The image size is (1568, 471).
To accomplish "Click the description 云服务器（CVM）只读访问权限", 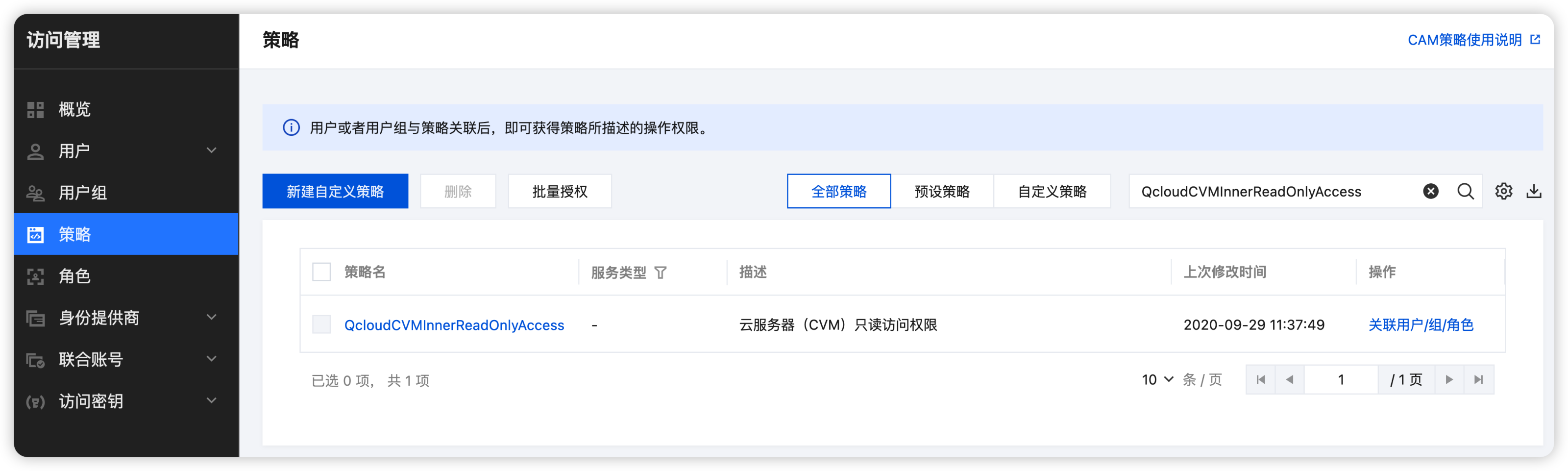I will (838, 325).
